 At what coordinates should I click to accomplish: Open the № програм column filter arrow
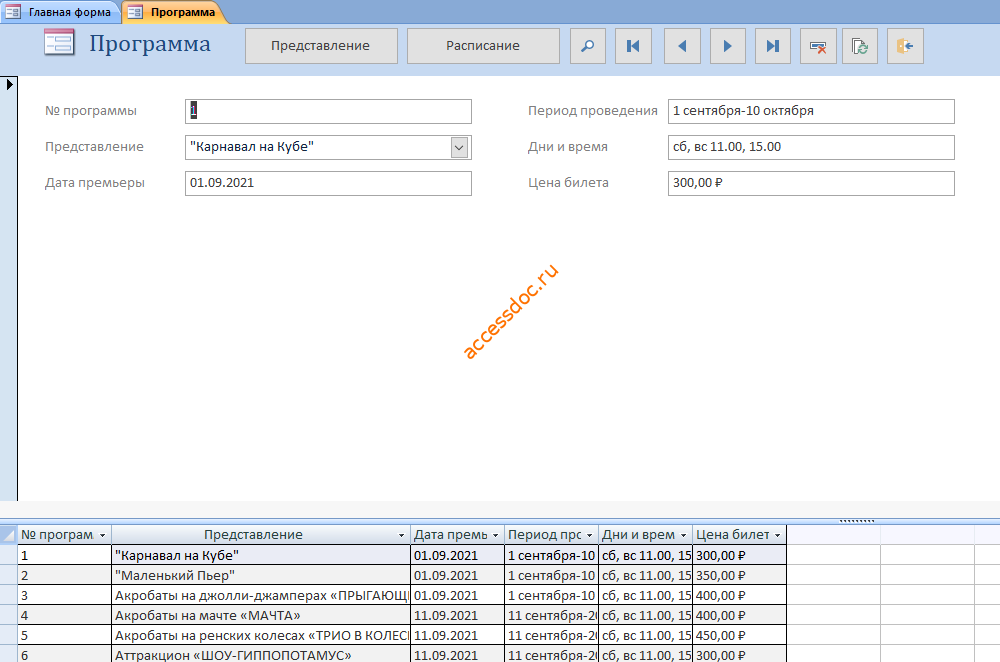[x=102, y=535]
